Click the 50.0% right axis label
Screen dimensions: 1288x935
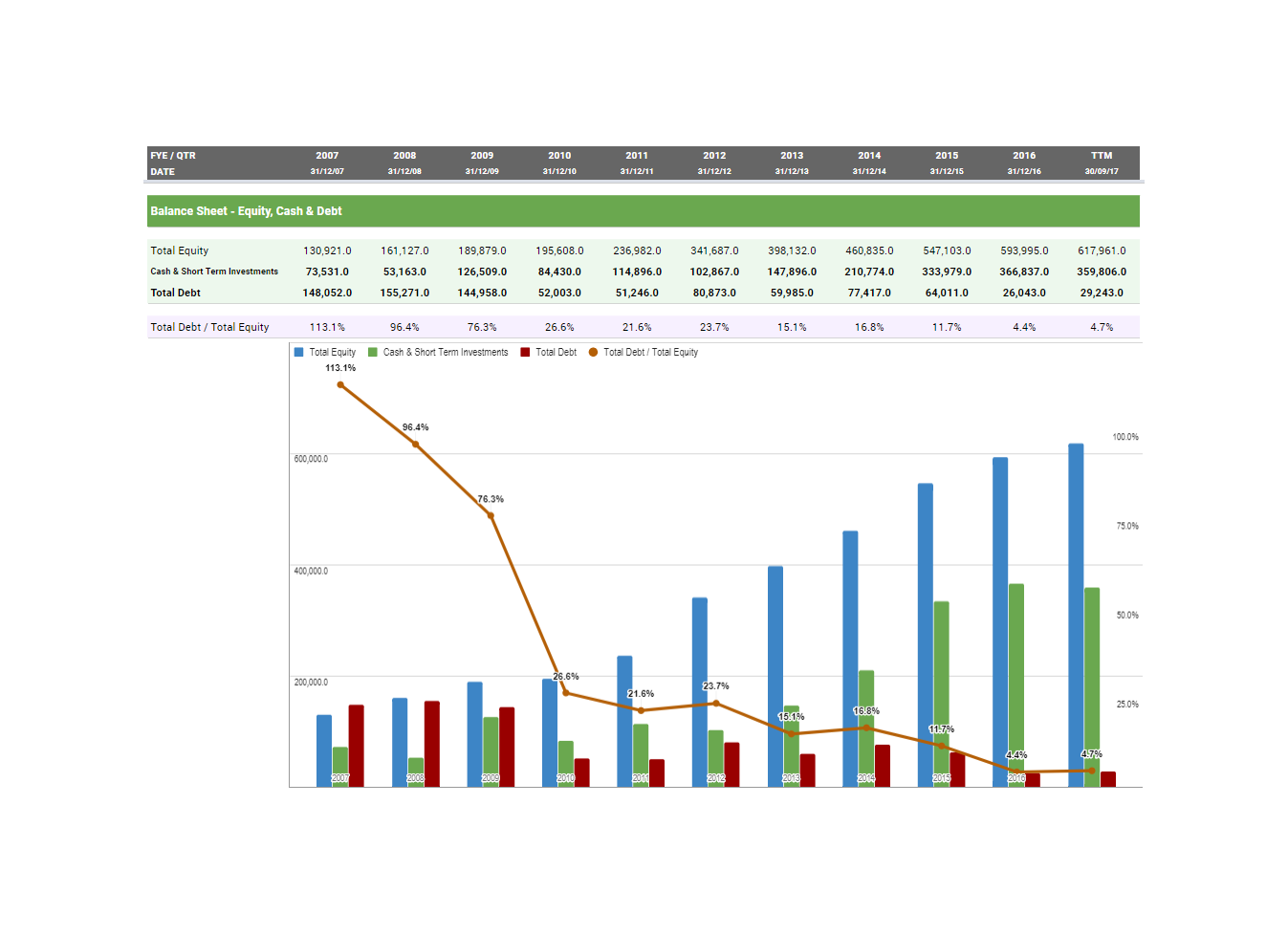[1127, 615]
